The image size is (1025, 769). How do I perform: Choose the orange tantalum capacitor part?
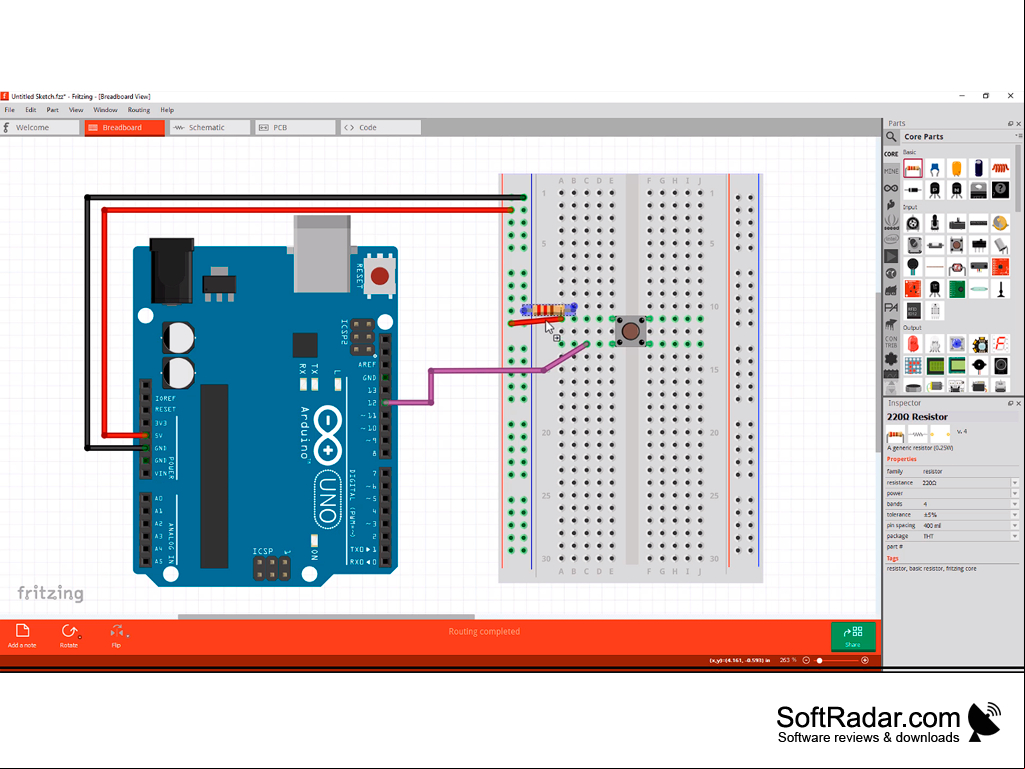tap(957, 169)
